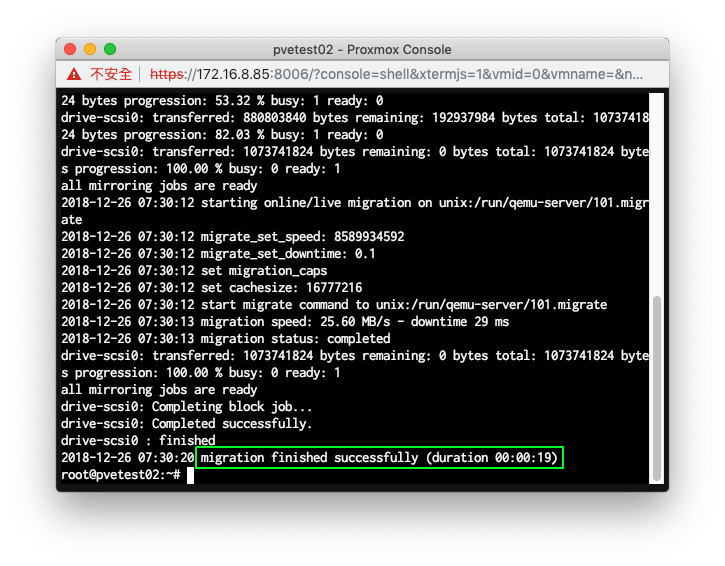The height and width of the screenshot is (566, 725).
Task: Click the green zoom window button
Action: (x=110, y=49)
